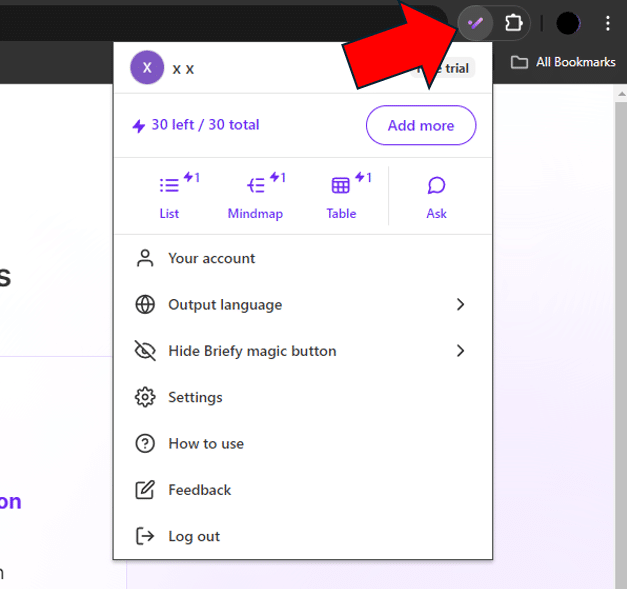Choose the Table summary icon
Screen dimensions: 627x589
coord(341,186)
